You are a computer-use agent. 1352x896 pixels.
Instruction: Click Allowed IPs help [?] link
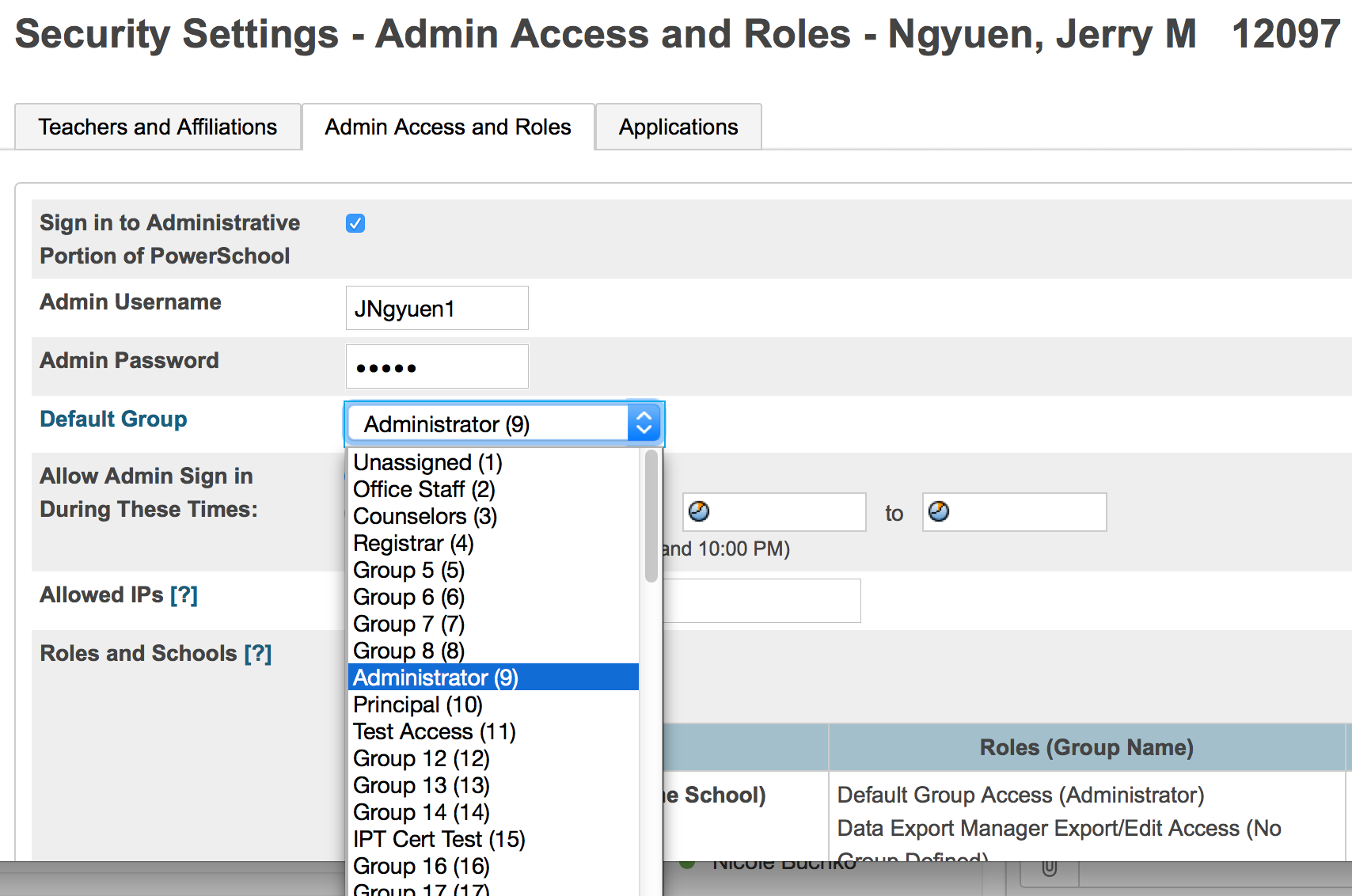pos(184,594)
